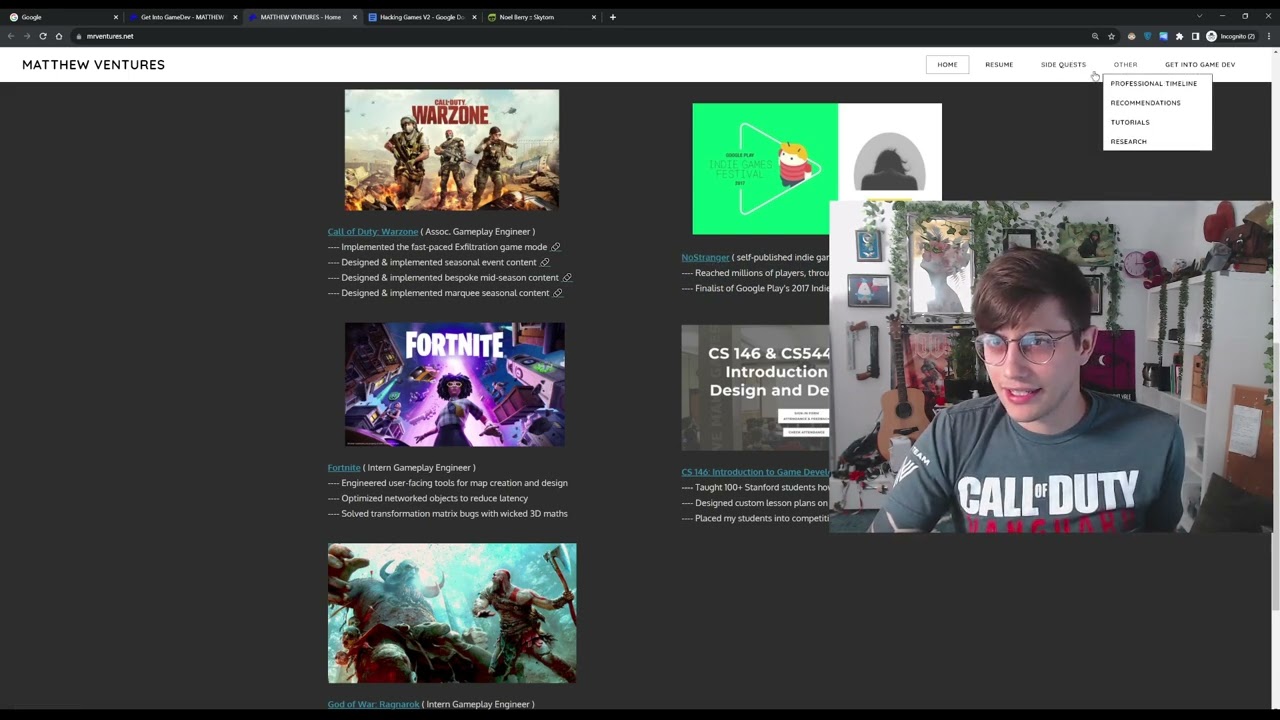The height and width of the screenshot is (720, 1280).
Task: Expand the tab search chevron
Action: (1199, 16)
